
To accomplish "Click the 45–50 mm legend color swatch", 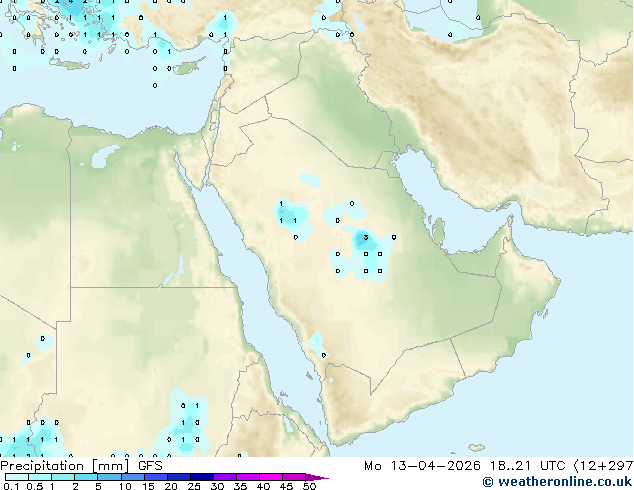I will click(294, 477).
